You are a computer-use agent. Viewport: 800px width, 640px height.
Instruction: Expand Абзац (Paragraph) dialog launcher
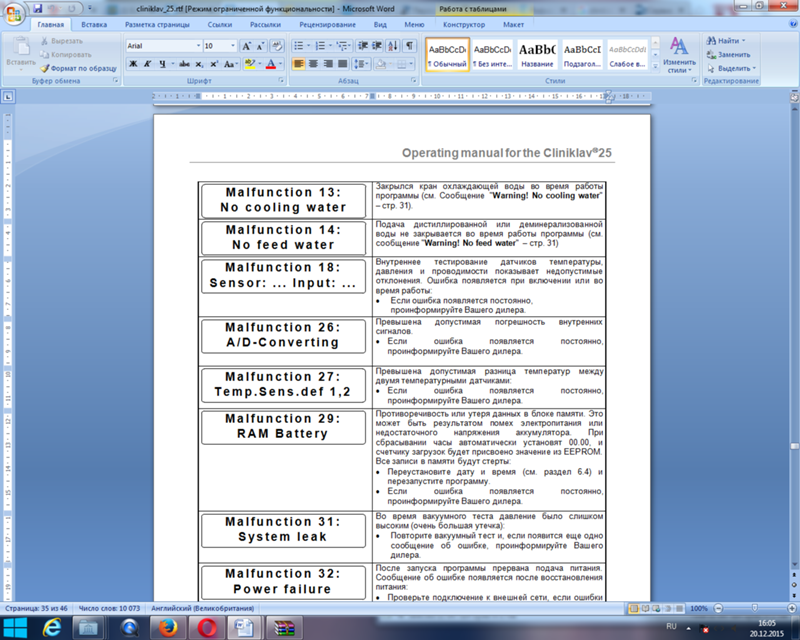[x=414, y=81]
